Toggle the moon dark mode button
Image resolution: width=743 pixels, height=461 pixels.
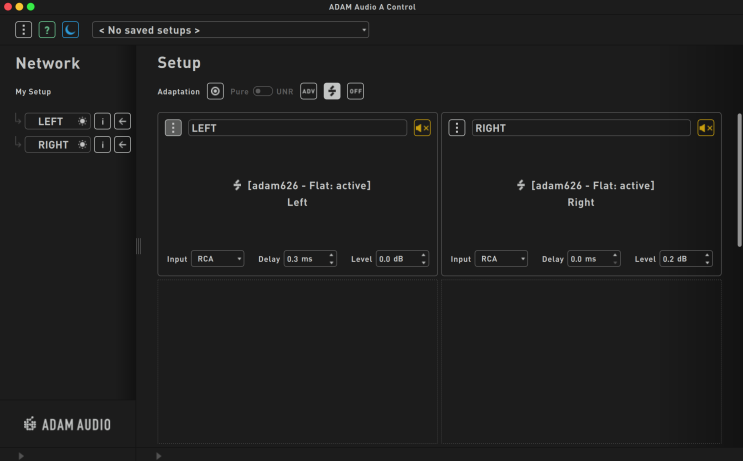point(70,30)
